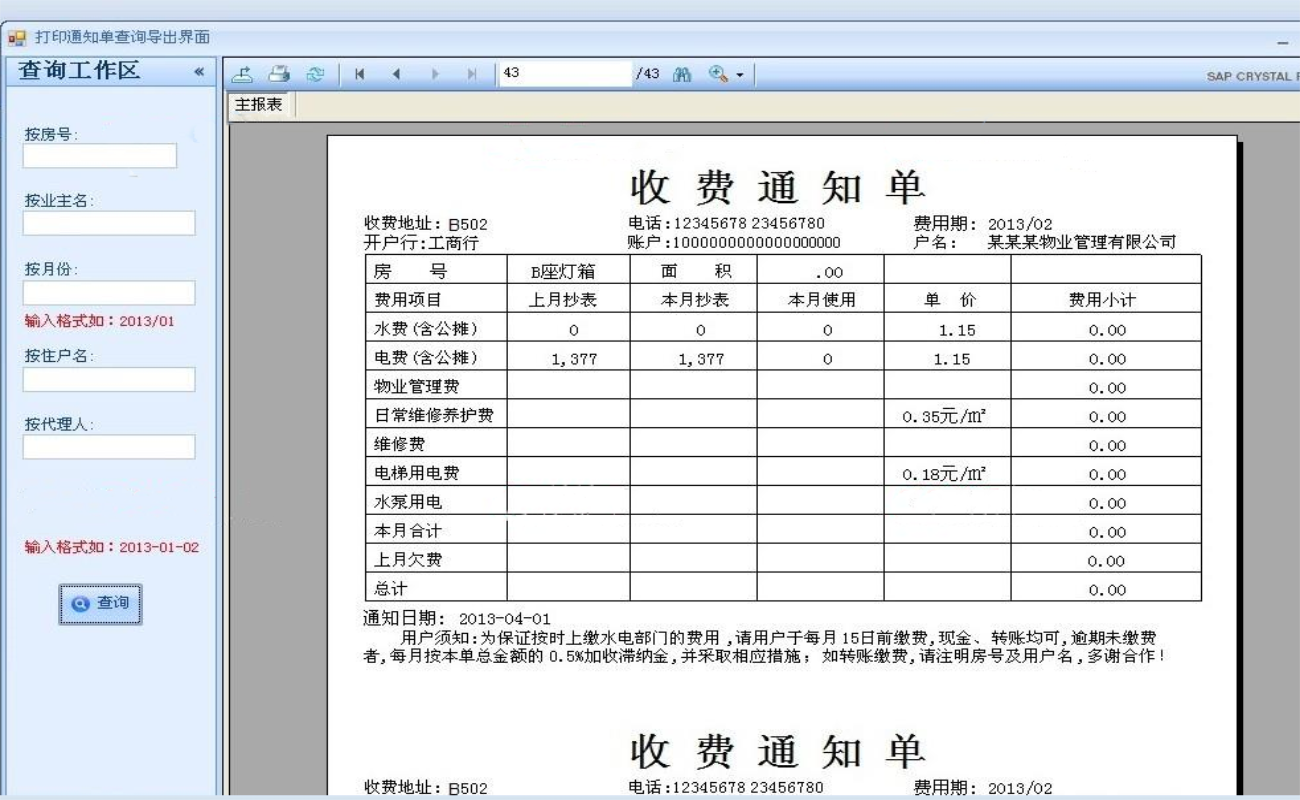This screenshot has width=1300, height=800.
Task: Click the zoom magnifier icon
Action: coord(718,74)
